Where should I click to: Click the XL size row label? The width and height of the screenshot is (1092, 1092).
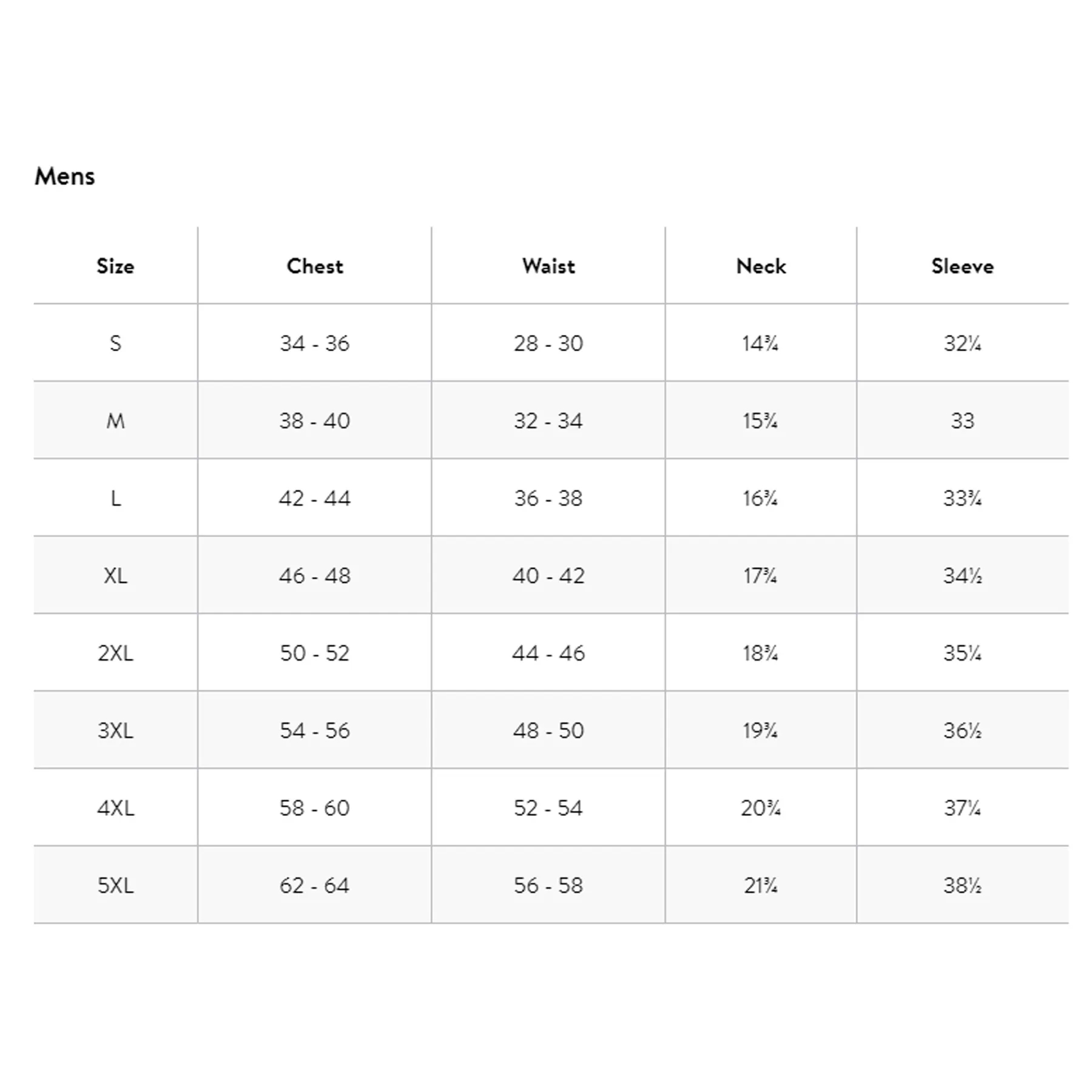coord(115,576)
